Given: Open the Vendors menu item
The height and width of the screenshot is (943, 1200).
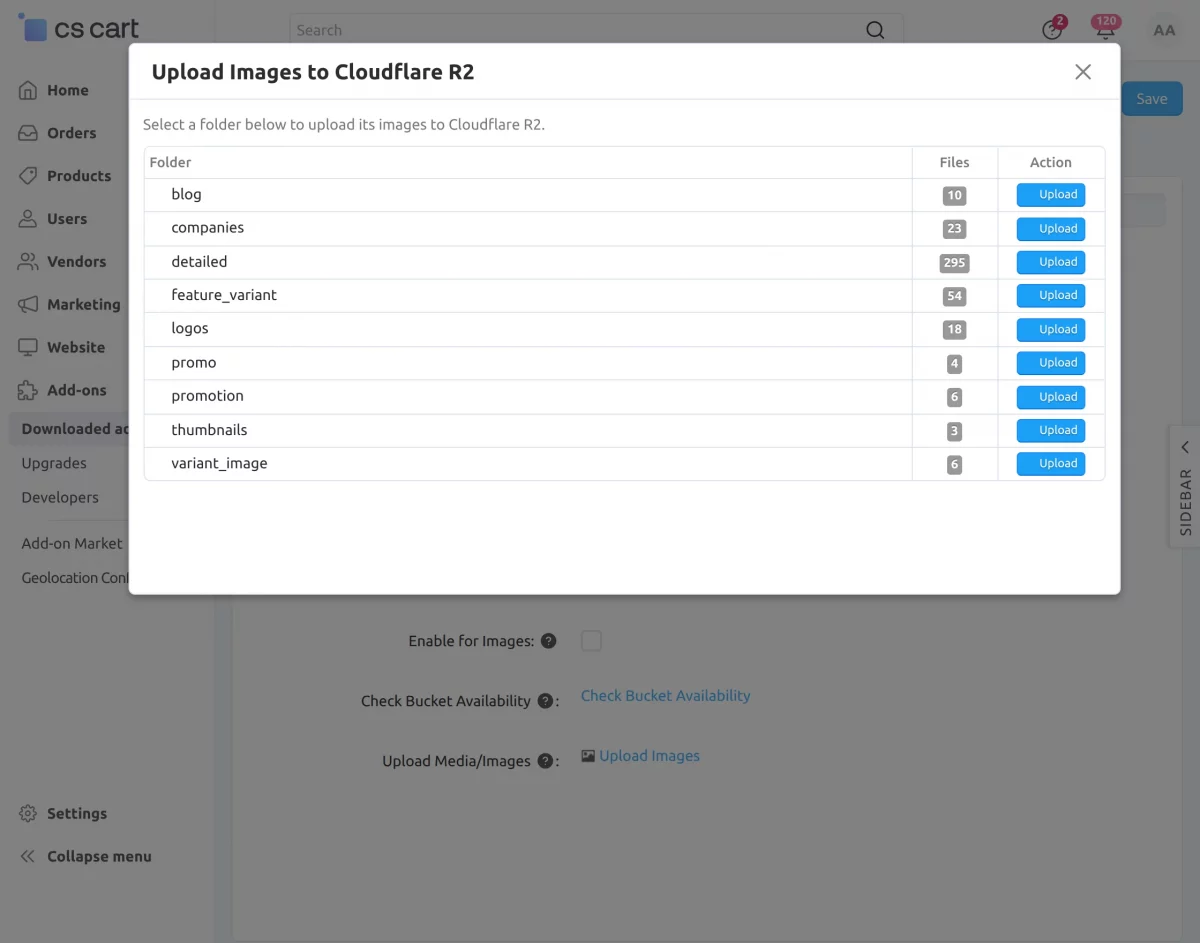Looking at the screenshot, I should pyautogui.click(x=76, y=262).
